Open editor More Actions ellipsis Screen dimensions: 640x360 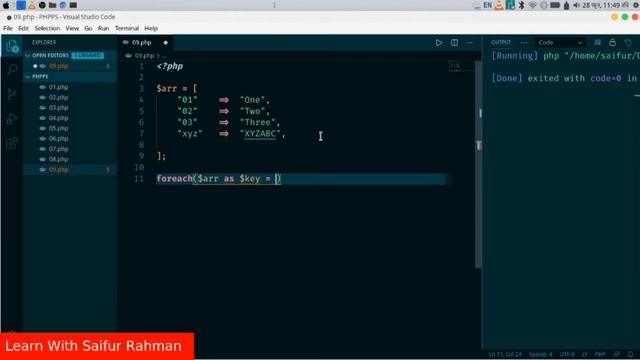point(469,42)
